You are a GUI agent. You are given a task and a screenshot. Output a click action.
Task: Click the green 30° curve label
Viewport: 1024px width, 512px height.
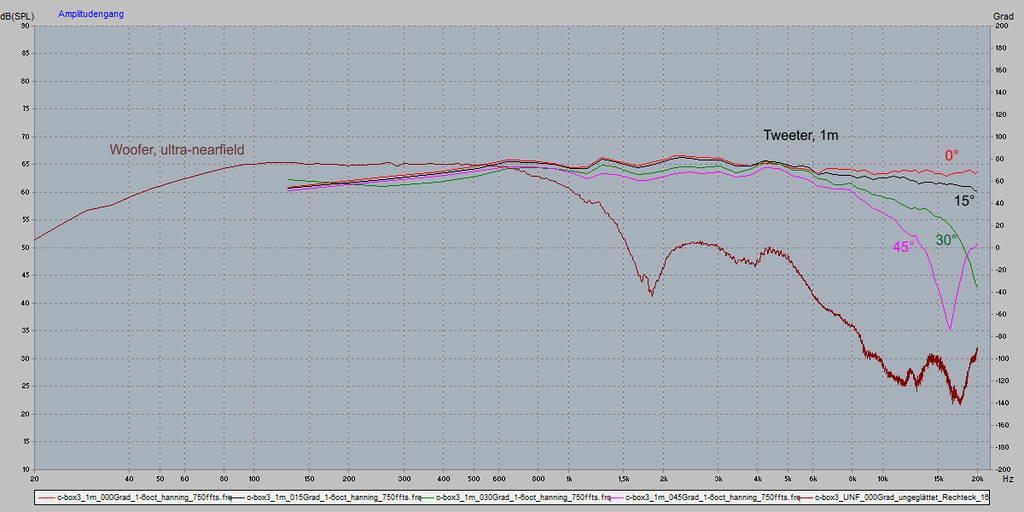[946, 240]
